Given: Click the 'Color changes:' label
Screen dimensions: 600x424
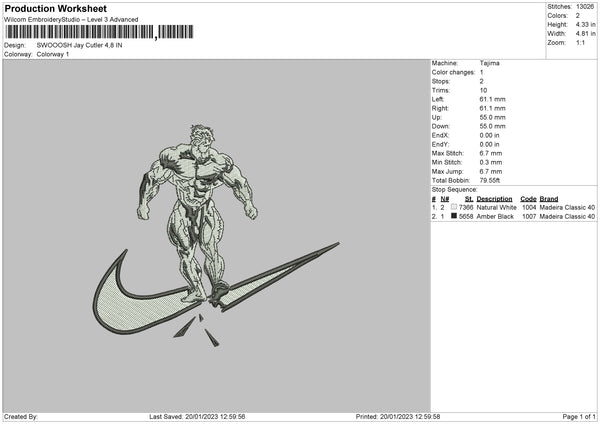Looking at the screenshot, I should [453, 72].
